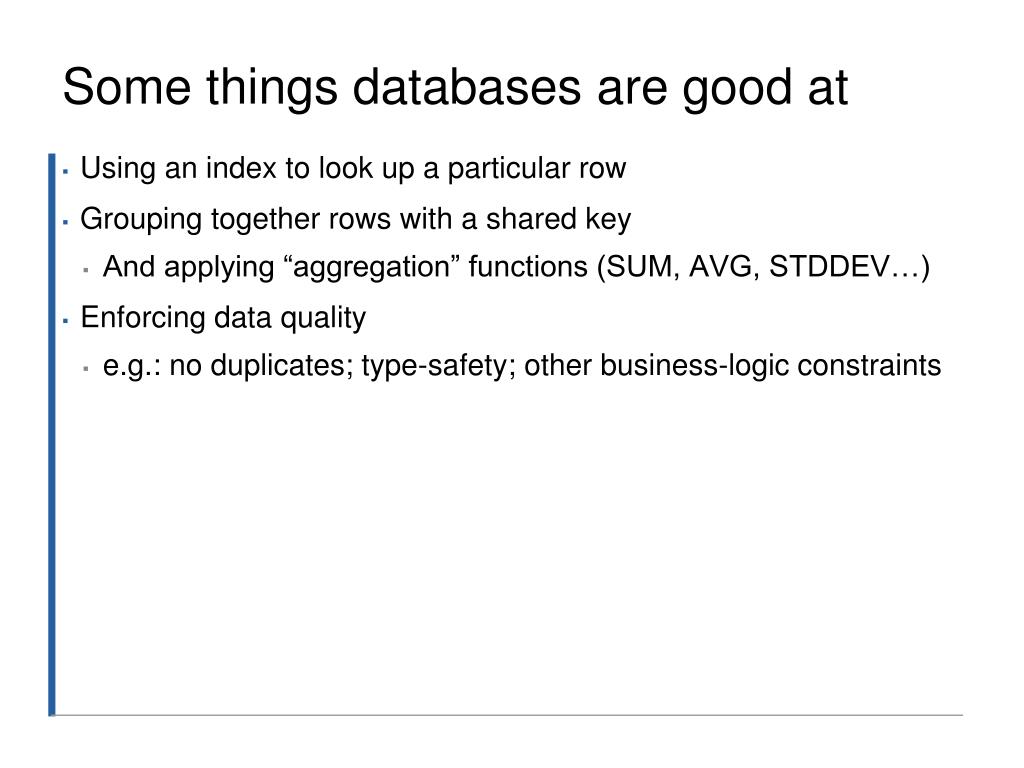Click the blue vertical bar at left edge
The width and height of the screenshot is (1024, 768).
pyautogui.click(x=52, y=435)
